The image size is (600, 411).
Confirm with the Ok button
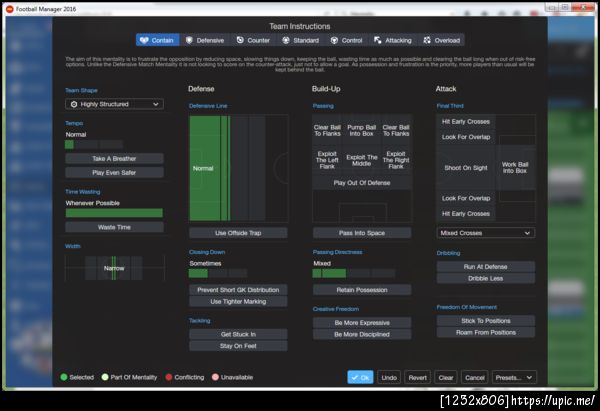360,377
